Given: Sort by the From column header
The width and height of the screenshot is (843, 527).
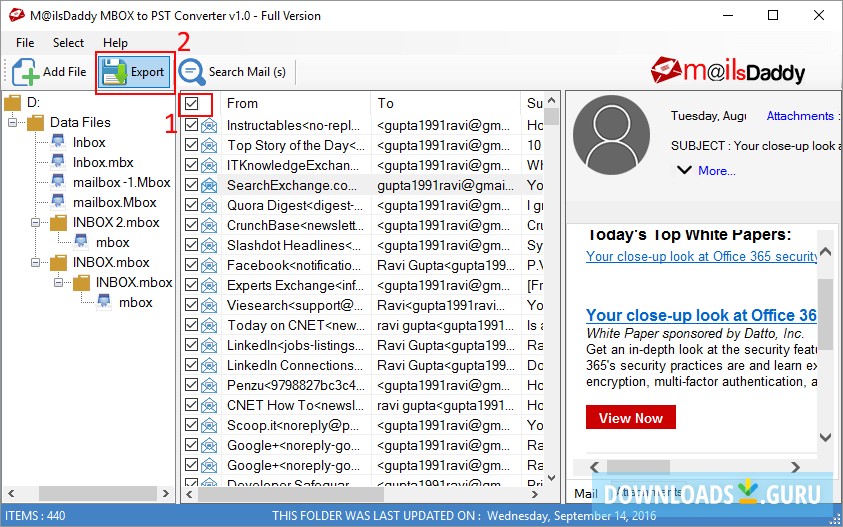Looking at the screenshot, I should tap(242, 103).
